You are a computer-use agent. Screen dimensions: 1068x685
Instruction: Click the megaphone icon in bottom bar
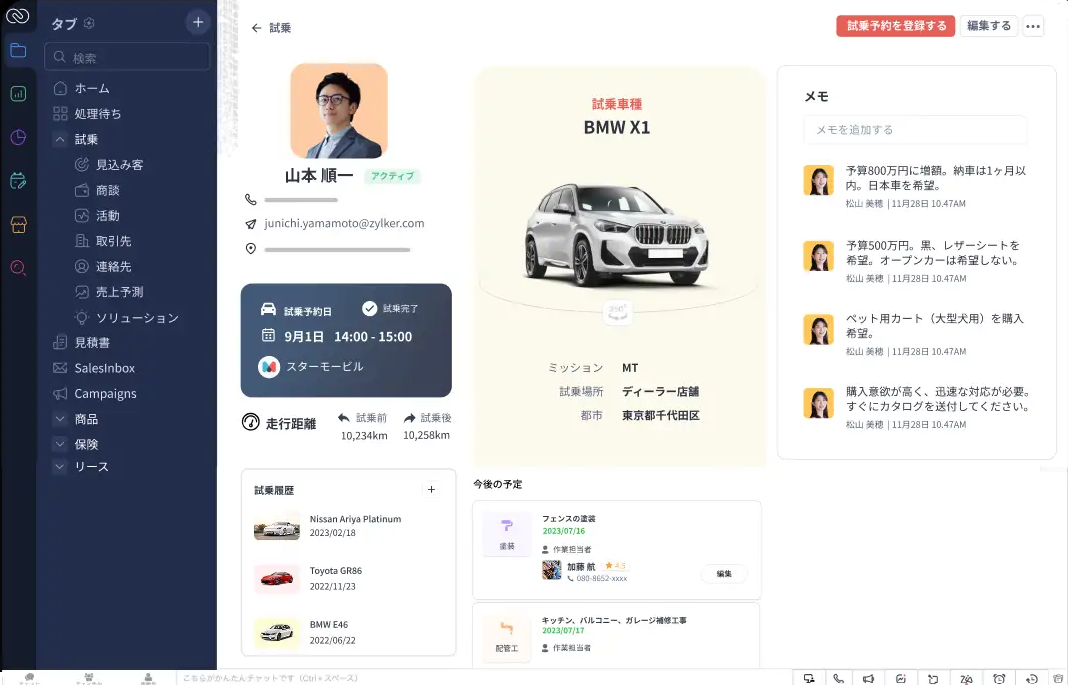(868, 678)
